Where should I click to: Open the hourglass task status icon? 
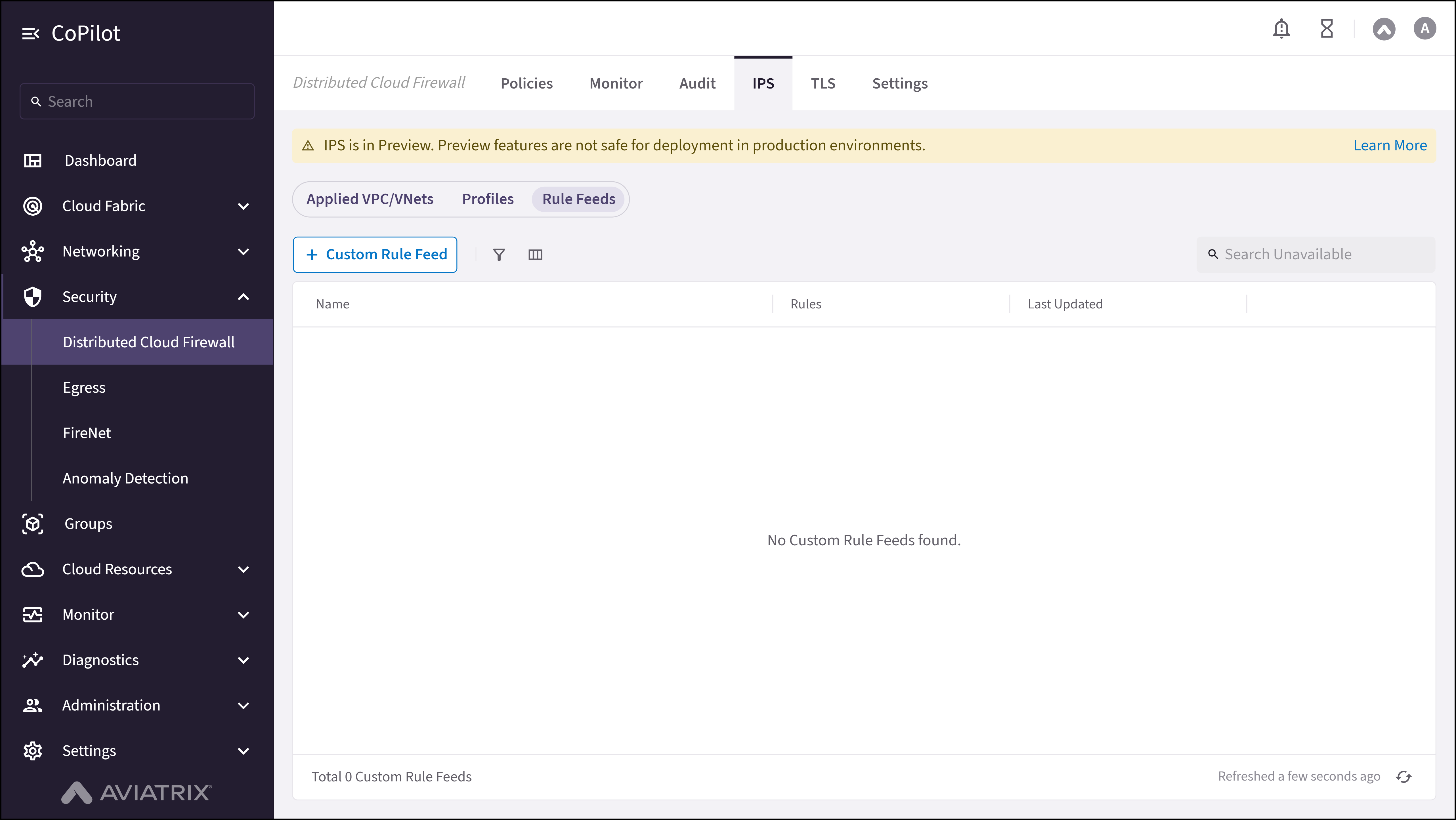(1327, 28)
